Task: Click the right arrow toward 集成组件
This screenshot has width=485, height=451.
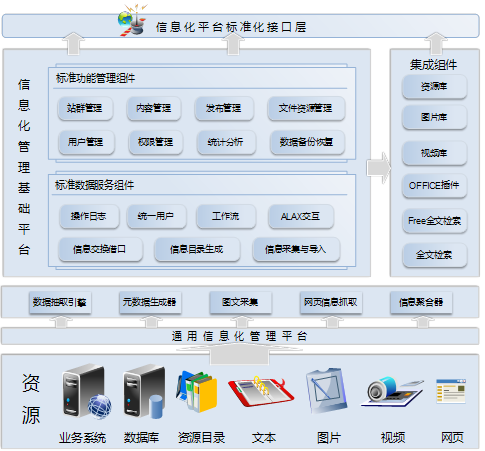Action: coord(379,168)
